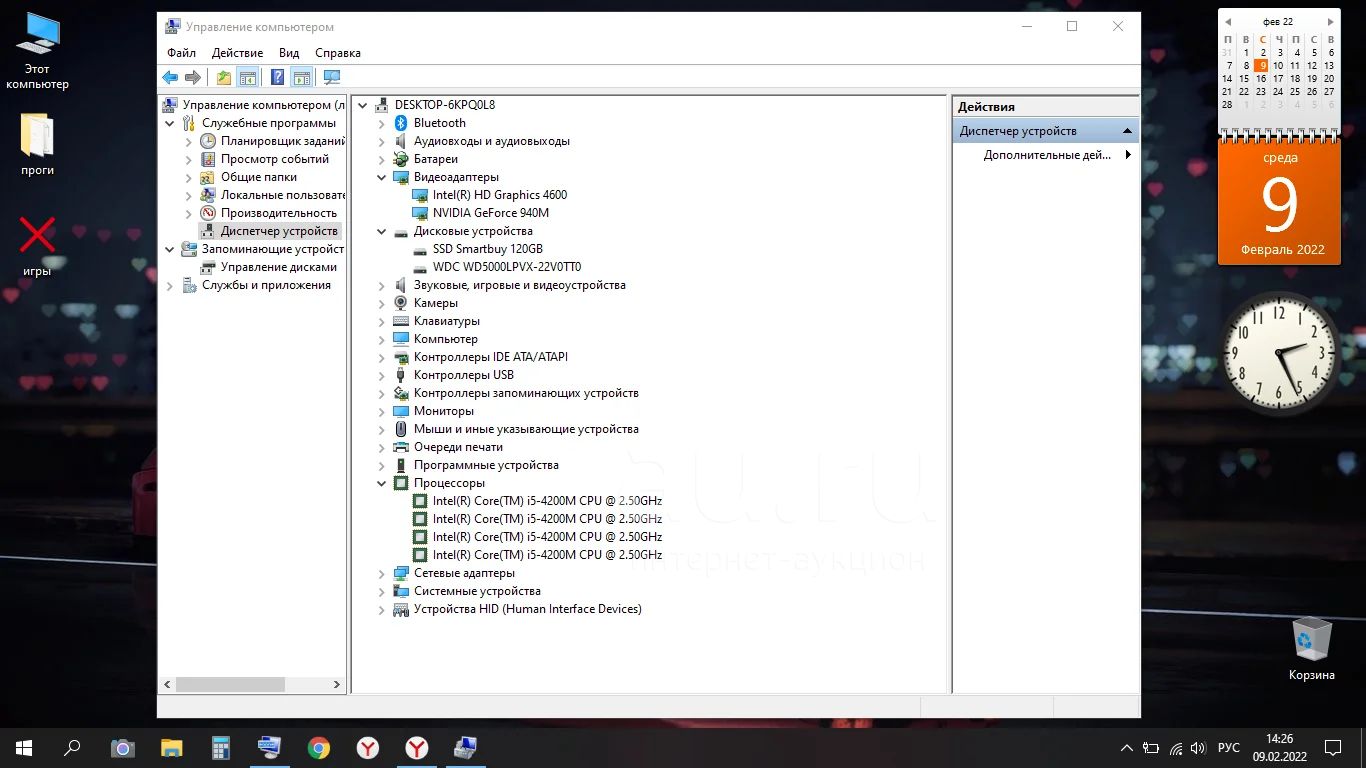
Task: Select Intel(R) HD Graphics 4600 adapter
Action: point(500,195)
